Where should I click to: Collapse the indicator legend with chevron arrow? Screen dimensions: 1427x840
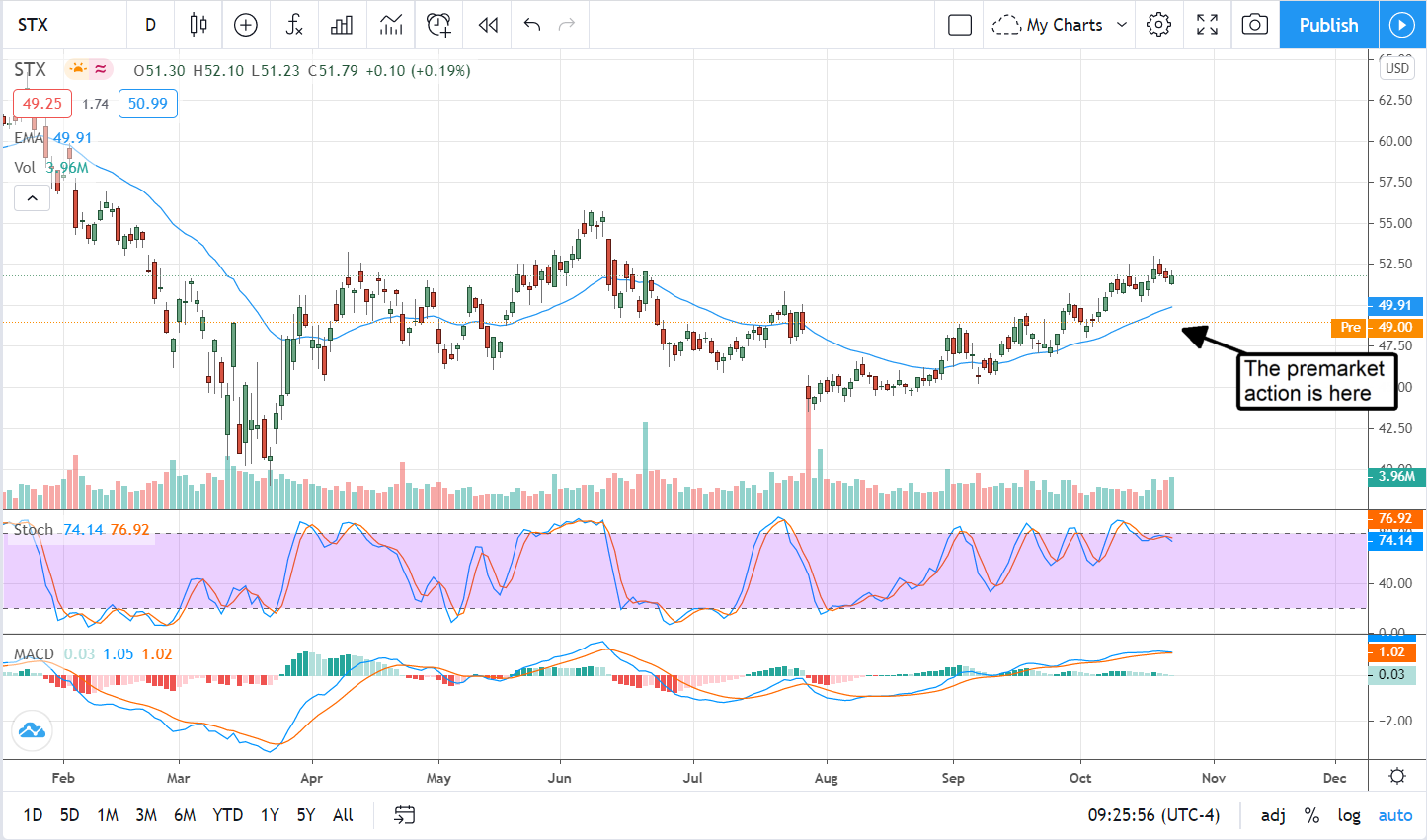(x=32, y=198)
